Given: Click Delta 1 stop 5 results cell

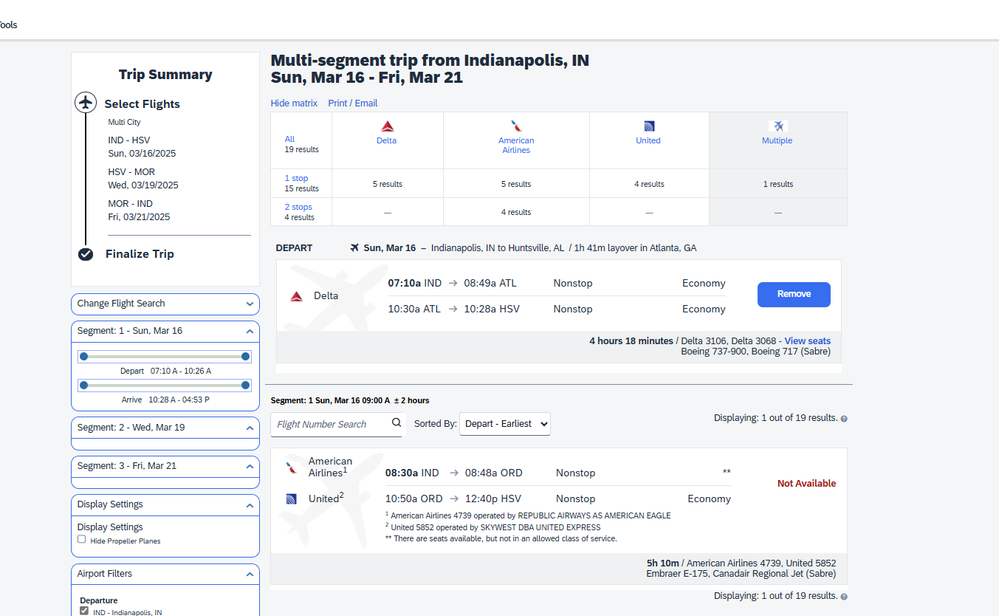Looking at the screenshot, I should point(387,184).
